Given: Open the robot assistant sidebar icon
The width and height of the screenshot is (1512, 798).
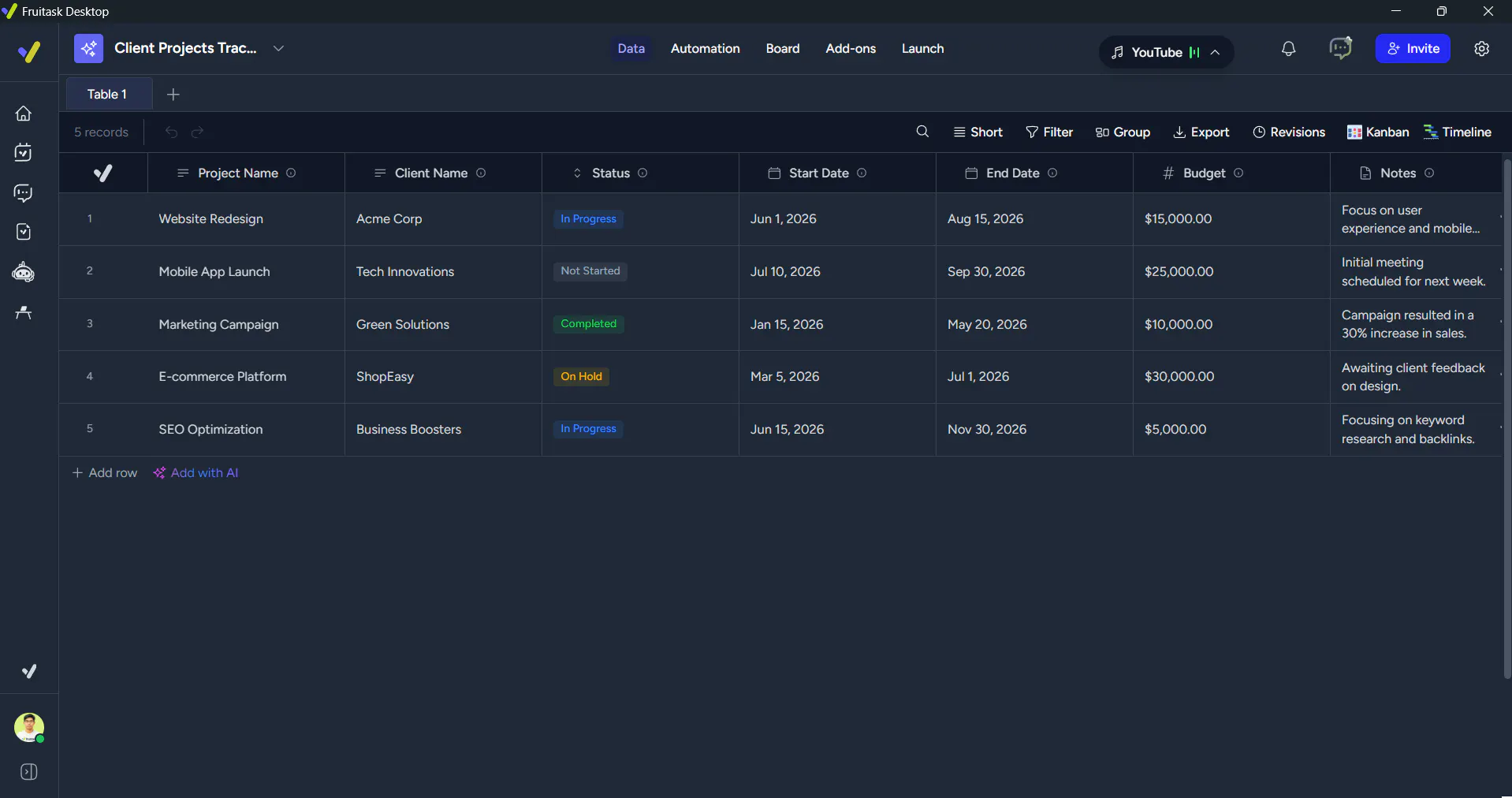Looking at the screenshot, I should [24, 273].
